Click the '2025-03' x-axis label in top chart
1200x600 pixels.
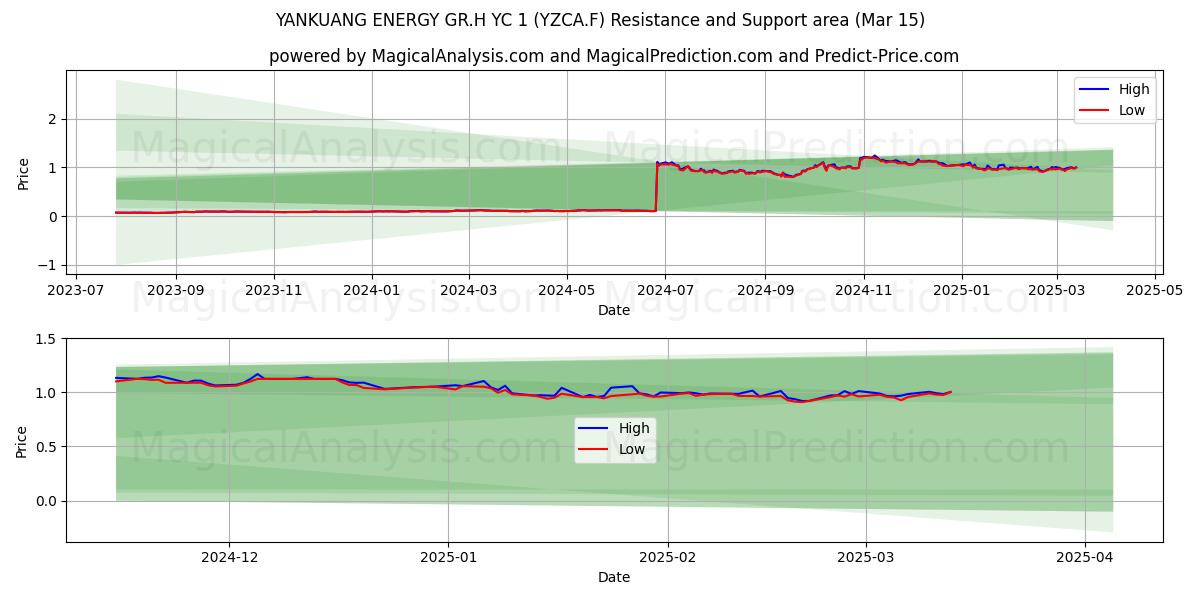pos(1055,291)
